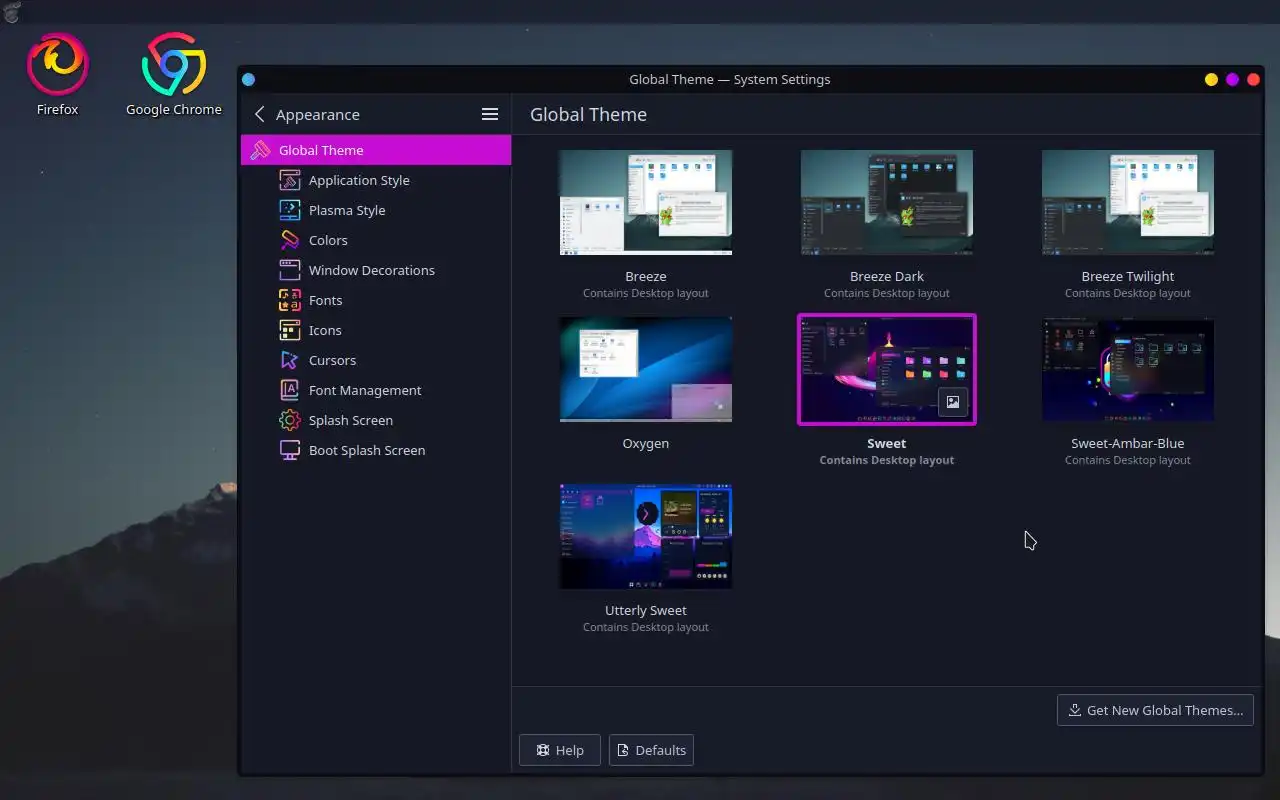Click the Splash Screen gear icon

pyautogui.click(x=289, y=420)
